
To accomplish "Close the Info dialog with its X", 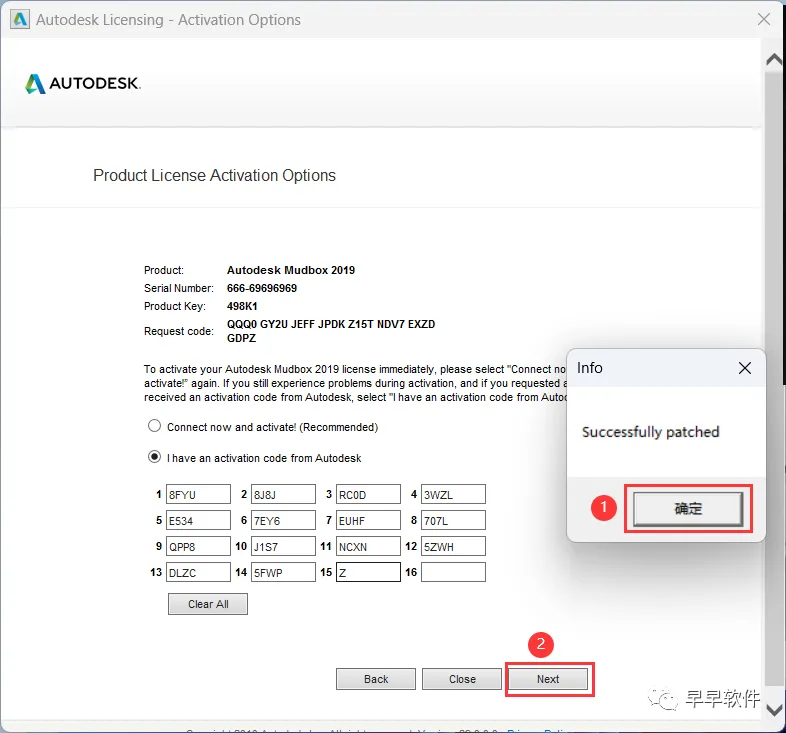I will (744, 368).
